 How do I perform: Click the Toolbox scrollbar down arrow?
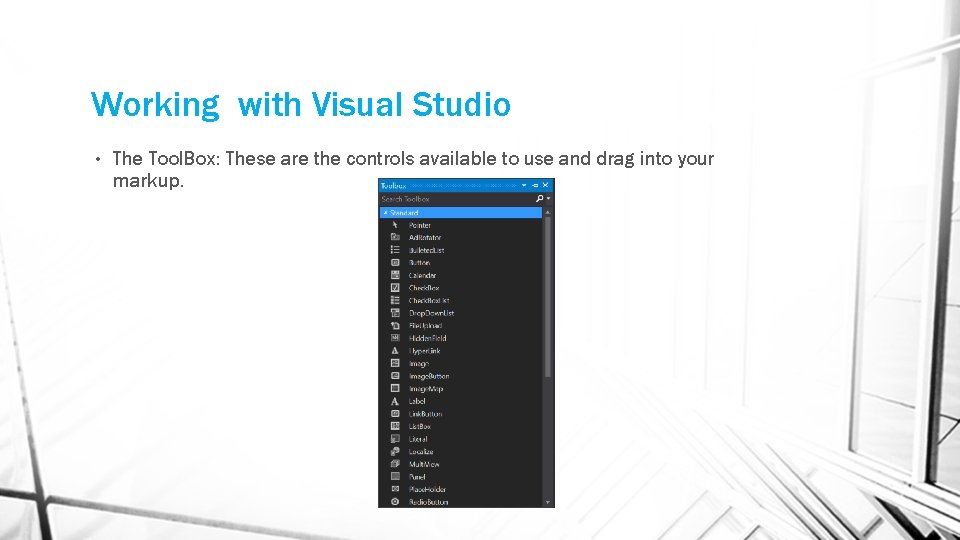[547, 503]
